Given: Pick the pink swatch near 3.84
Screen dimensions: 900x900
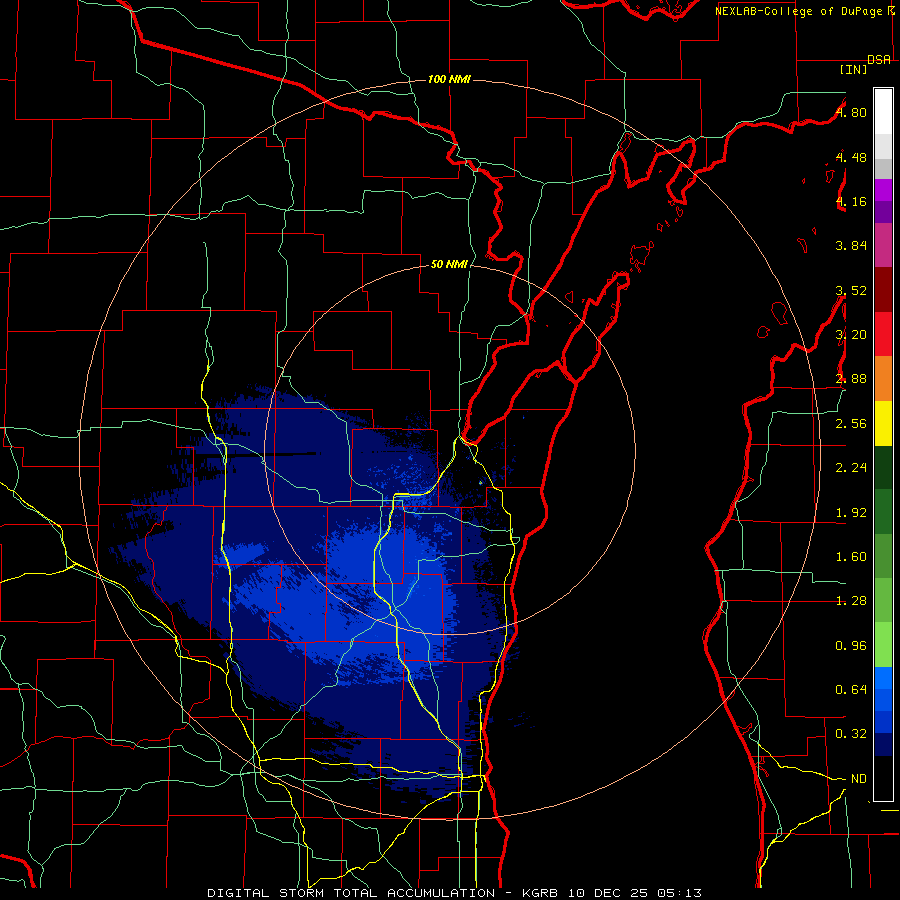Looking at the screenshot, I should click(x=883, y=246).
